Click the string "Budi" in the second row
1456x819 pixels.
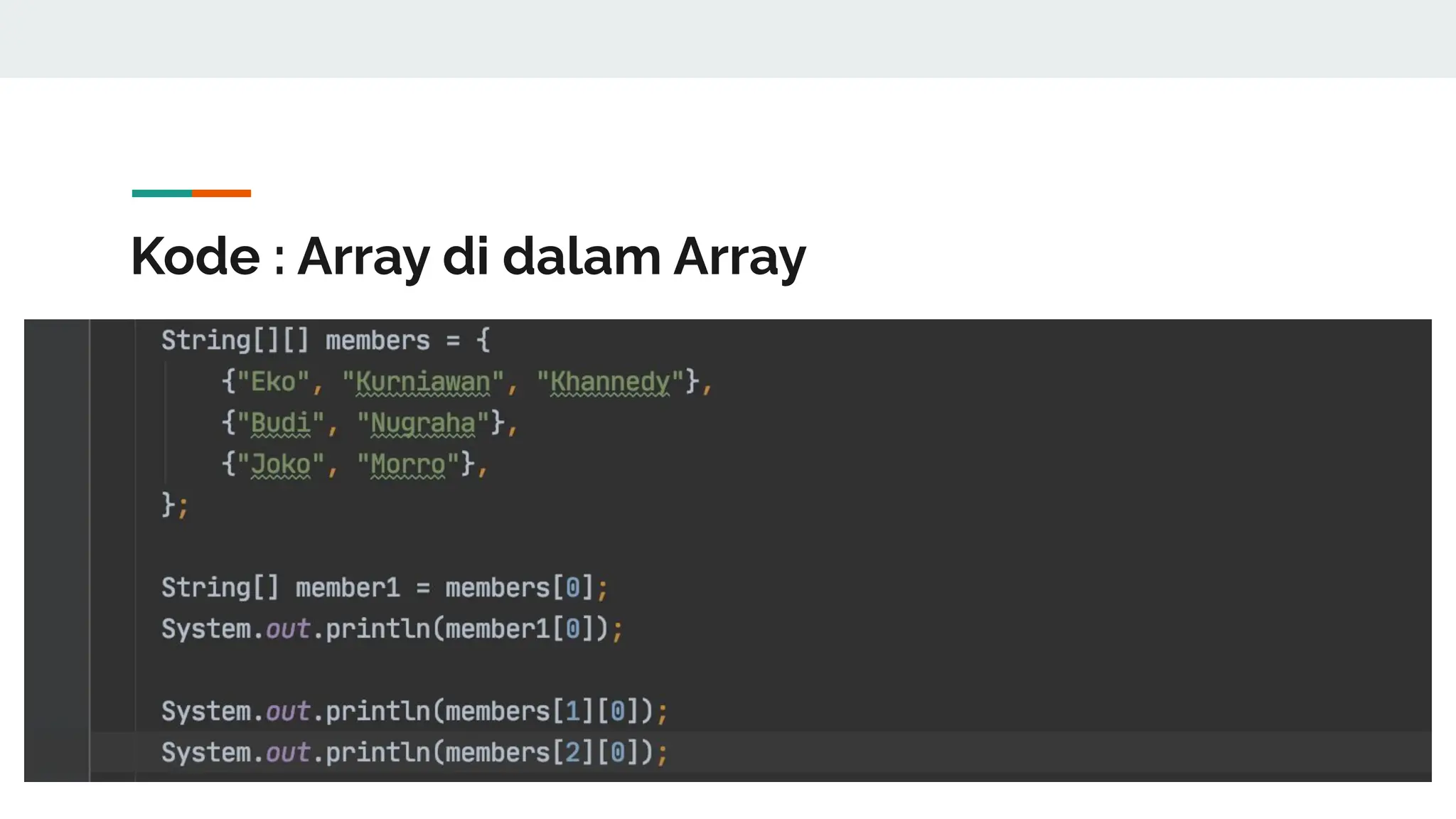click(281, 423)
